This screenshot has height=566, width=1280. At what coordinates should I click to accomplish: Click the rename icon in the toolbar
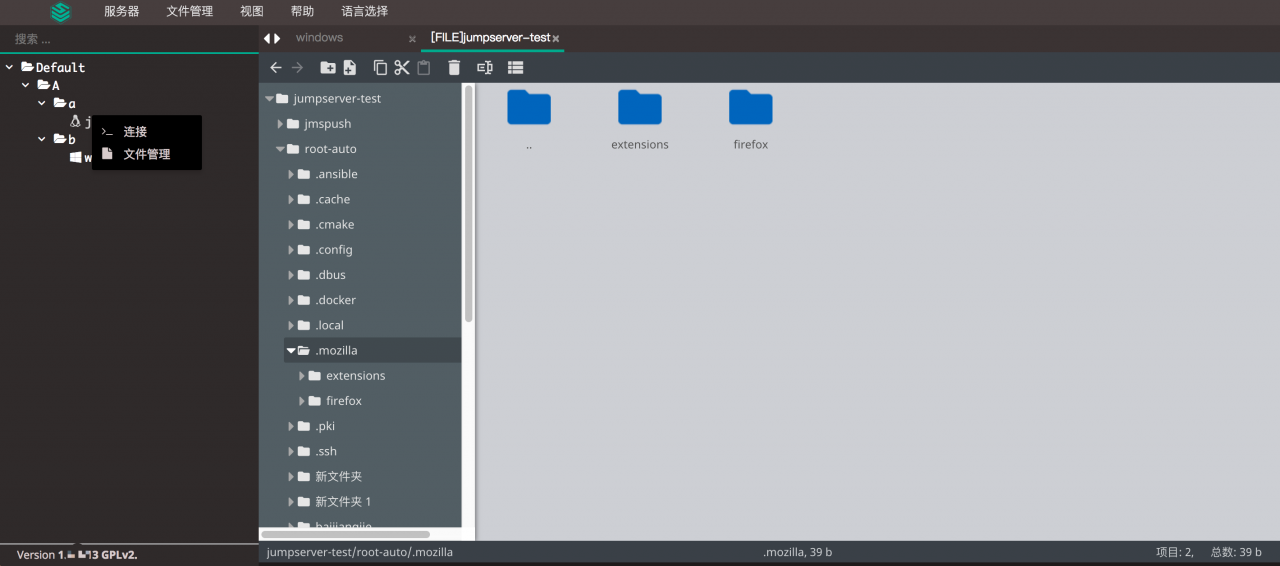click(x=485, y=68)
